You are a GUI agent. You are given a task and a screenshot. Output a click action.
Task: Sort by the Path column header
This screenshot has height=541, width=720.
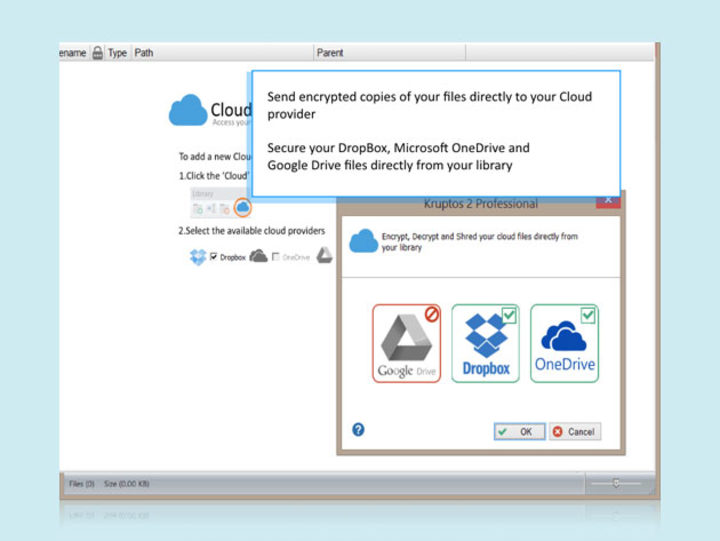click(x=144, y=53)
